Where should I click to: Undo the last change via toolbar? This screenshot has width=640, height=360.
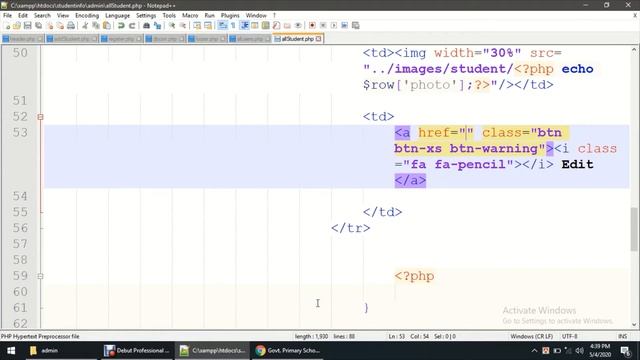[121, 25]
